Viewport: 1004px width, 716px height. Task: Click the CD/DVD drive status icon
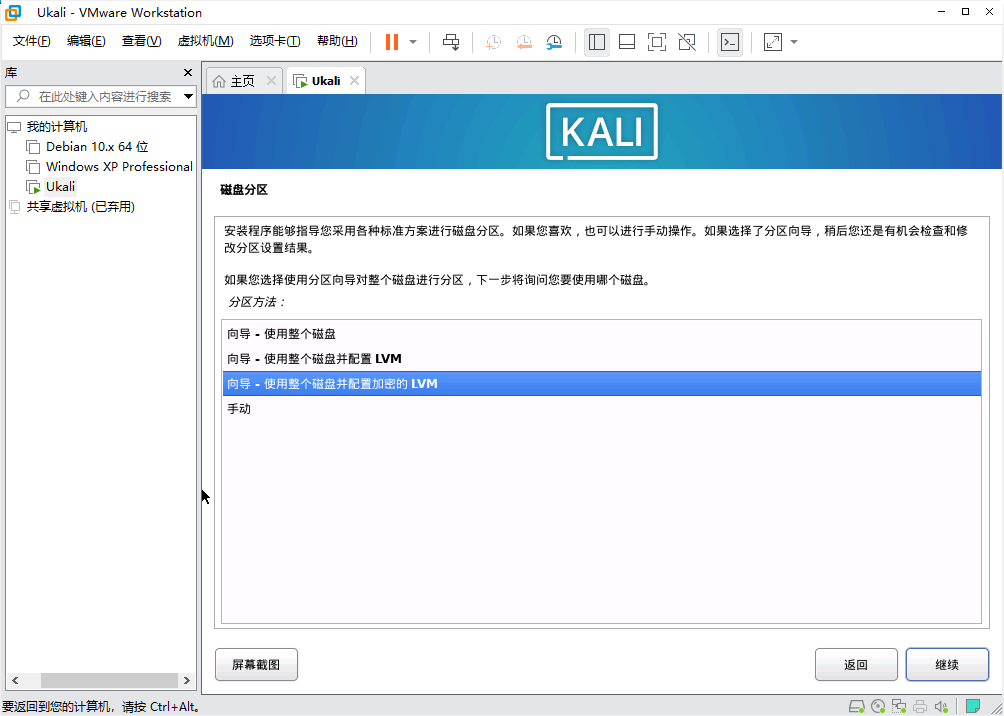point(878,706)
